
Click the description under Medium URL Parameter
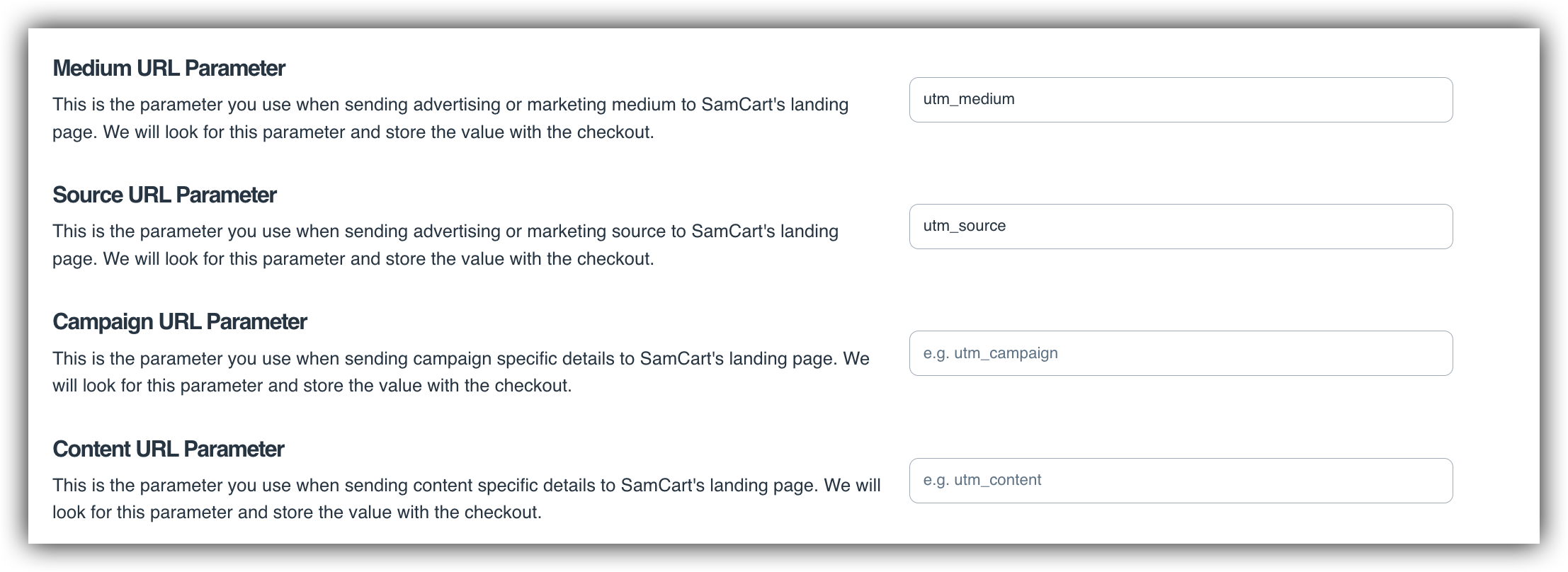(x=450, y=118)
